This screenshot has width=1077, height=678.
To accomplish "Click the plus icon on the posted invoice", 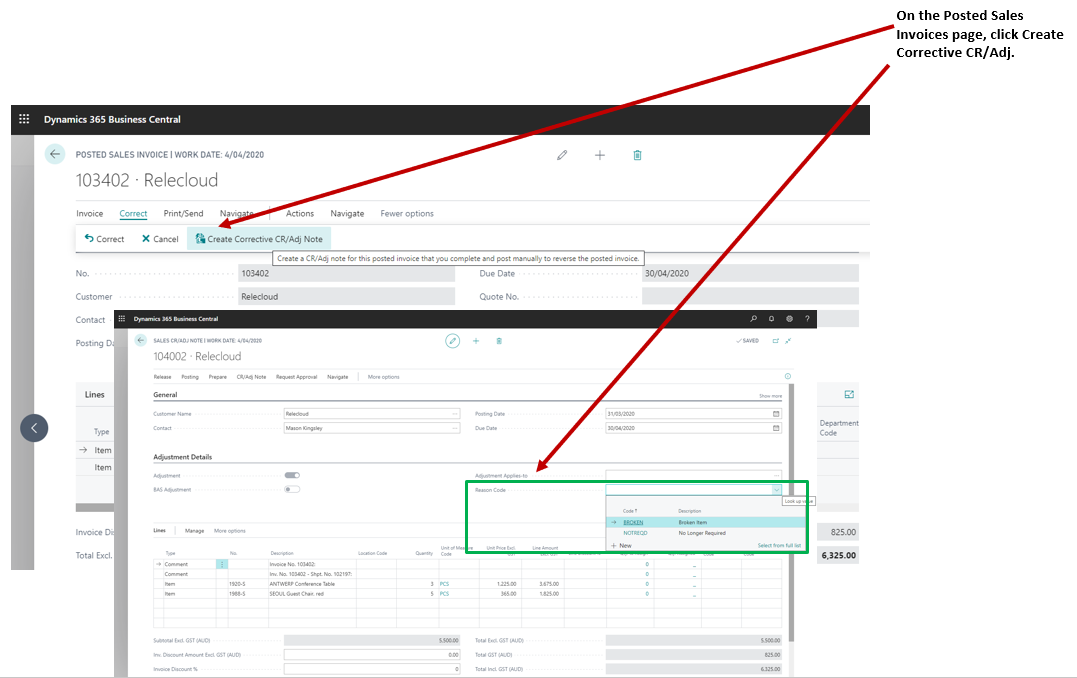I will [600, 155].
